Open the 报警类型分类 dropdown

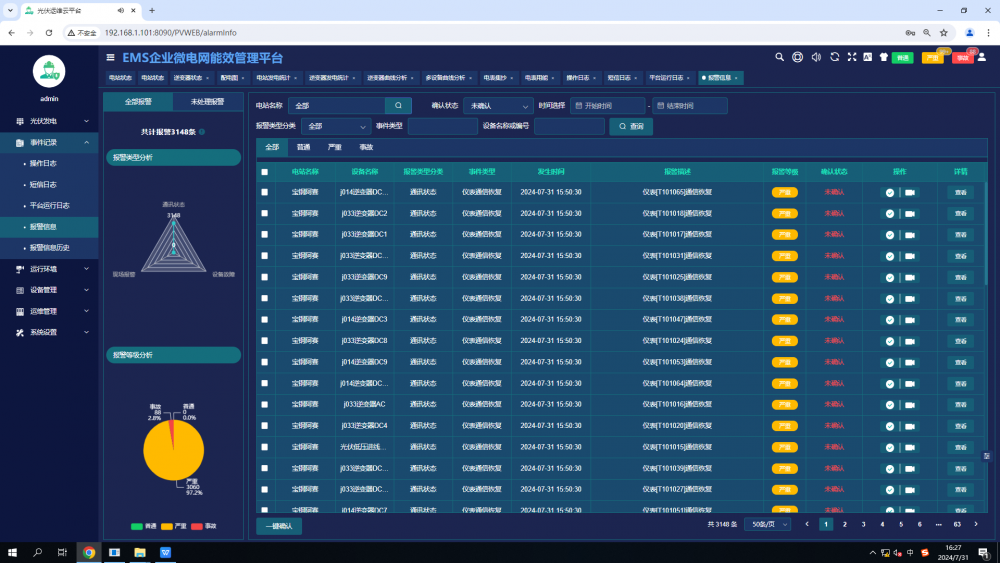[336, 126]
